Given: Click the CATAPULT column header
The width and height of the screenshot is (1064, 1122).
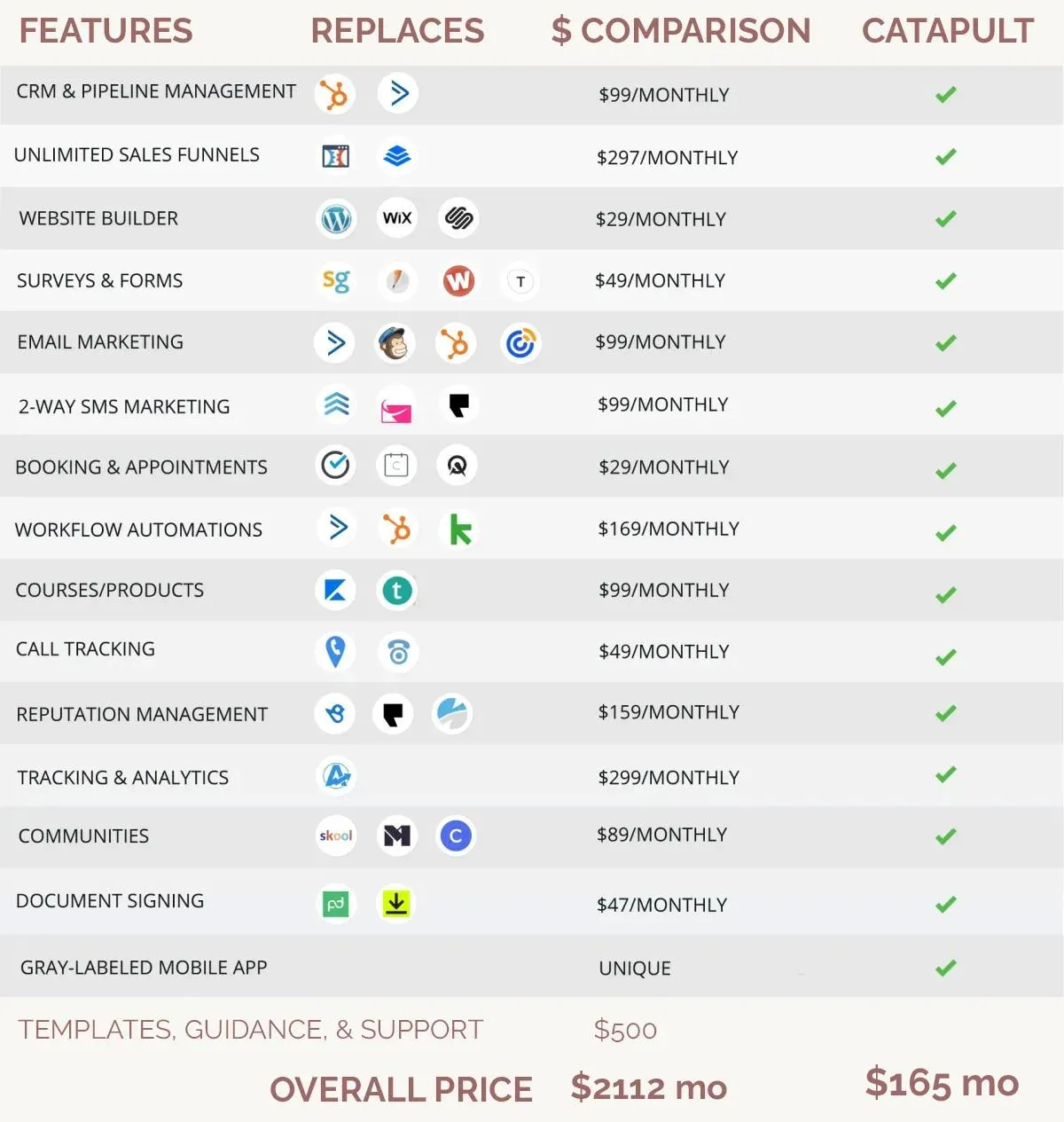Looking at the screenshot, I should 948,31.
